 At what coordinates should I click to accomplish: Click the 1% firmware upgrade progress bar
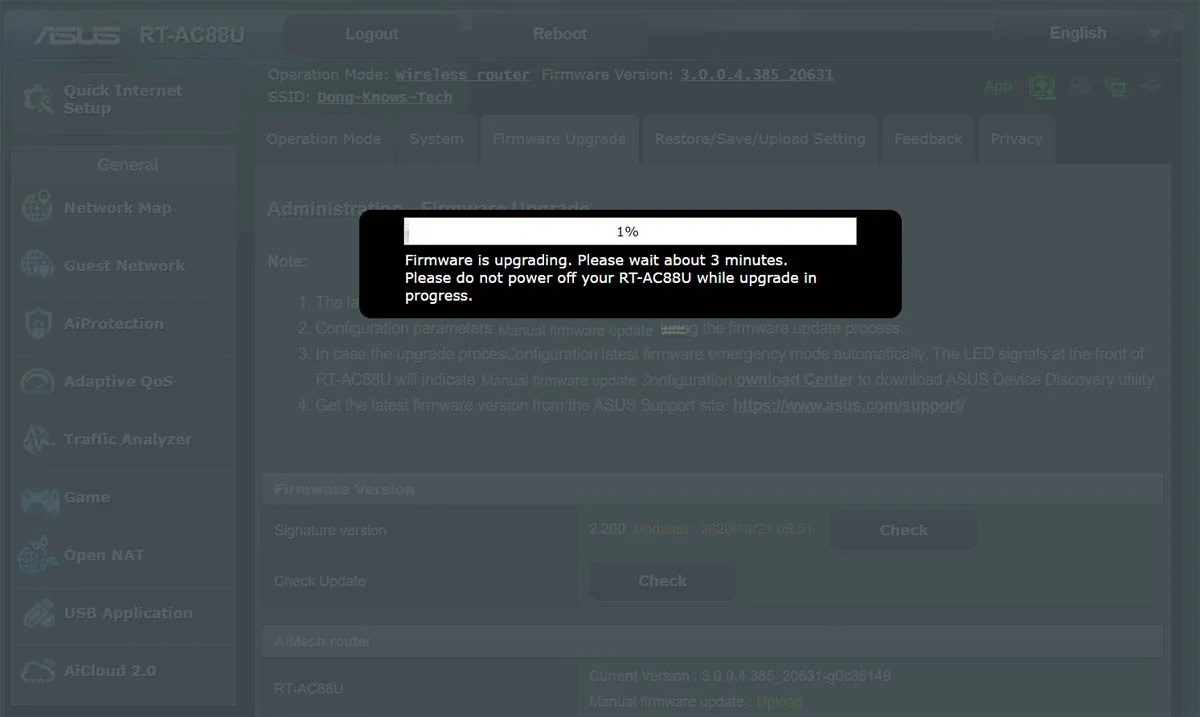pos(630,231)
